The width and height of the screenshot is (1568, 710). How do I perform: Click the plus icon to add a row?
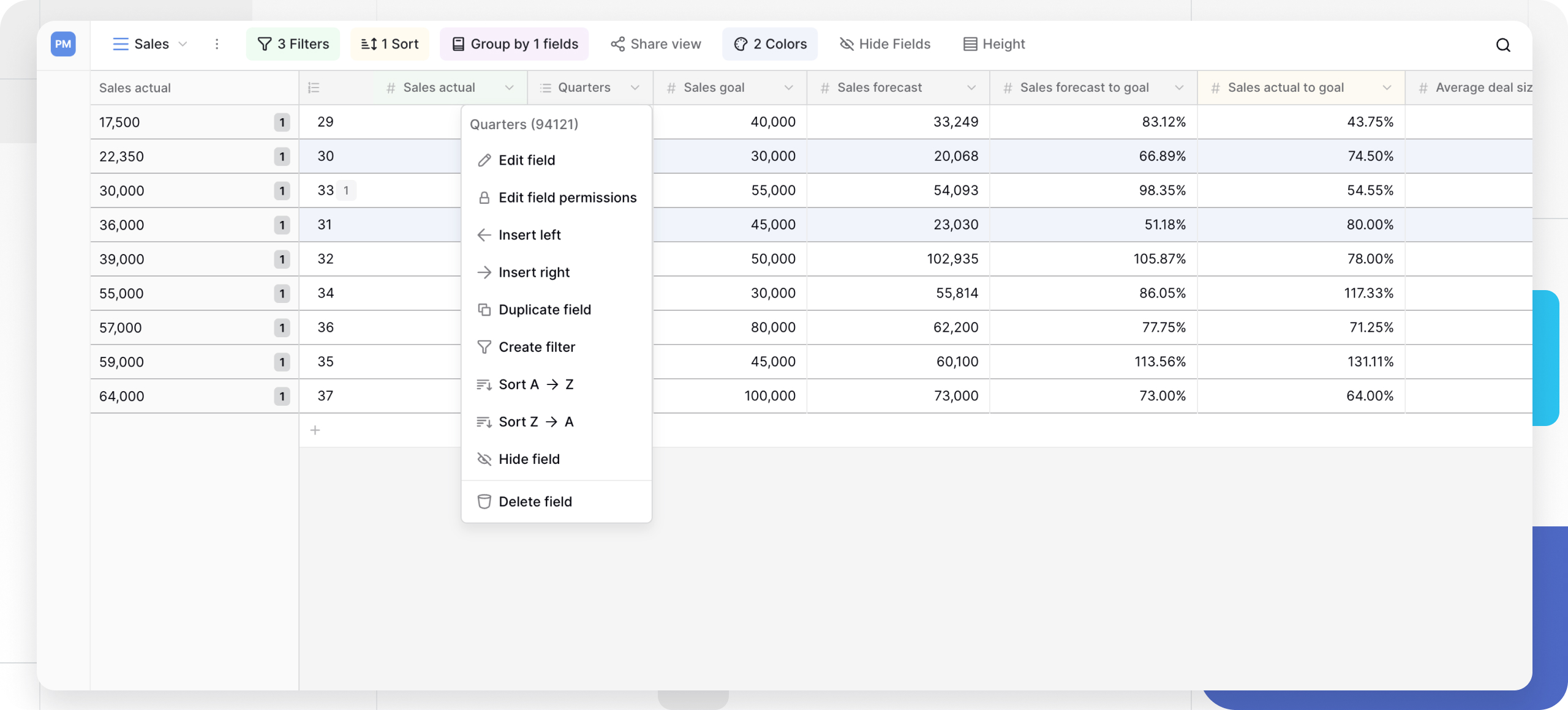tap(315, 430)
